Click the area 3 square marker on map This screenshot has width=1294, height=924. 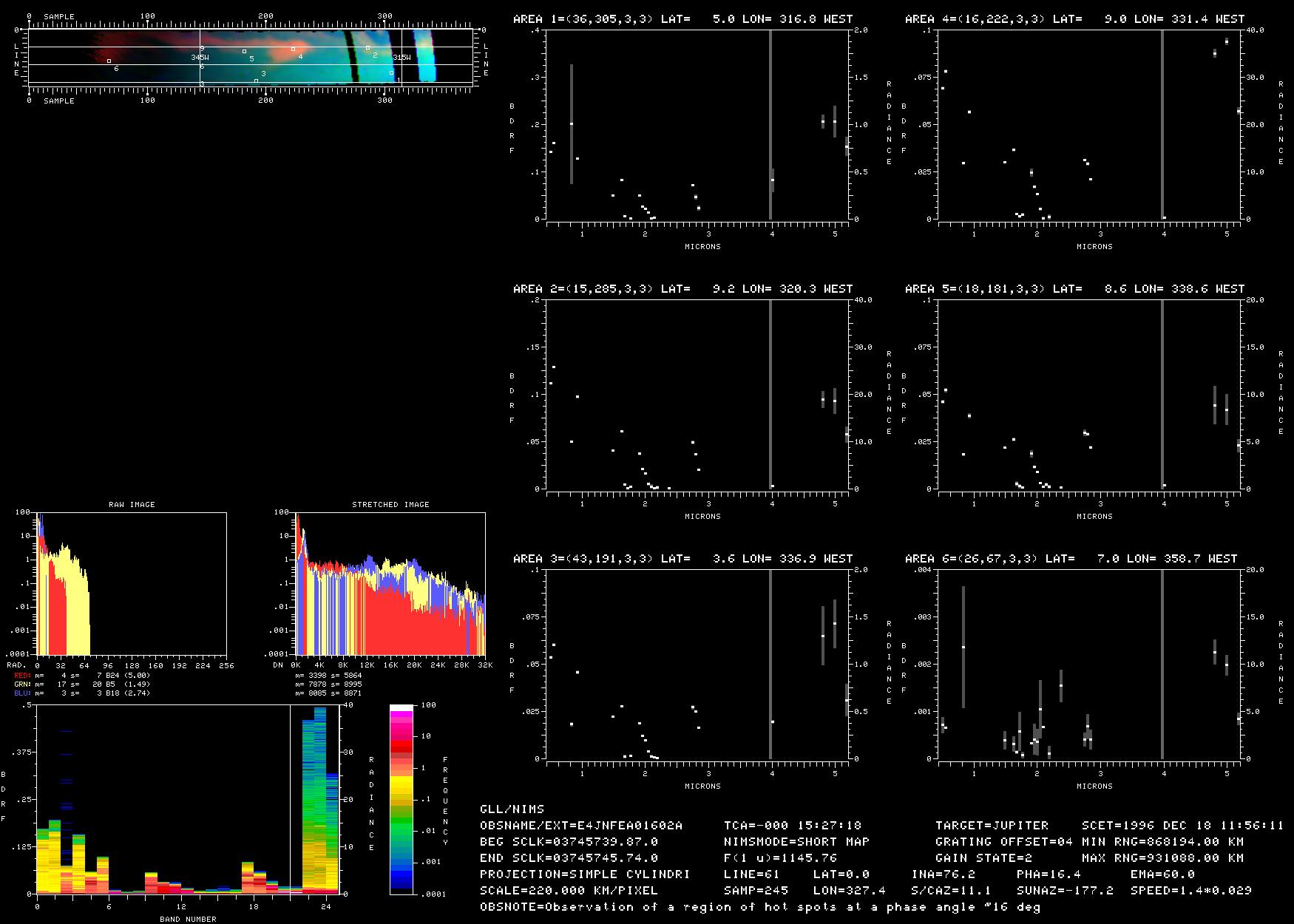pyautogui.click(x=256, y=81)
